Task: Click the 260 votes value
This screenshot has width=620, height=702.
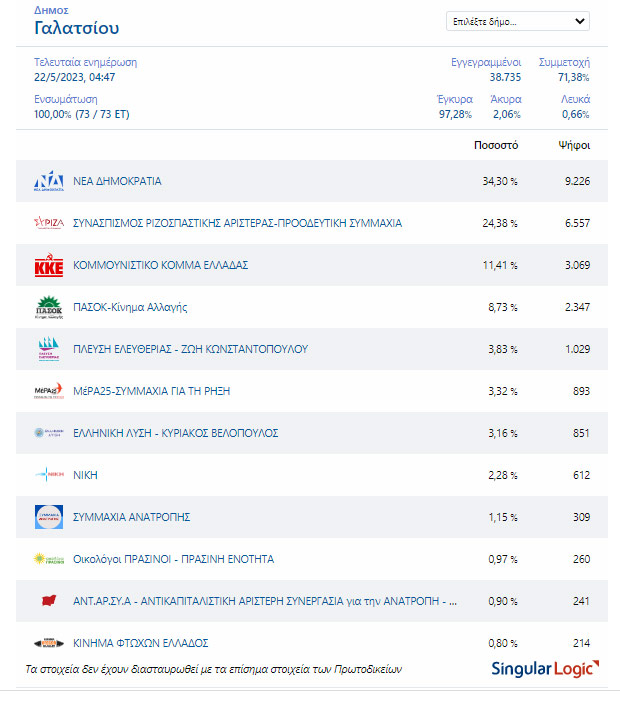Action: coord(582,559)
